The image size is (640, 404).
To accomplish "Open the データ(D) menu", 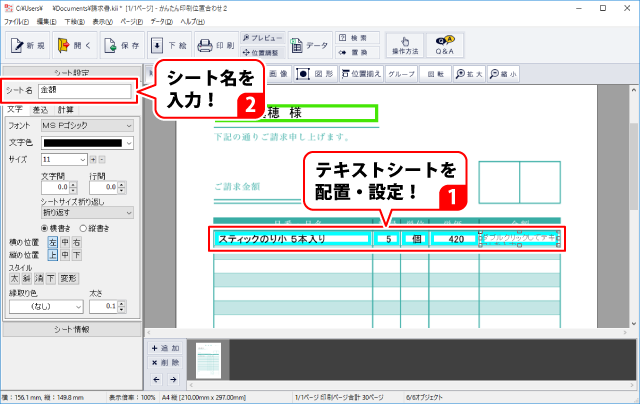I will [162, 22].
